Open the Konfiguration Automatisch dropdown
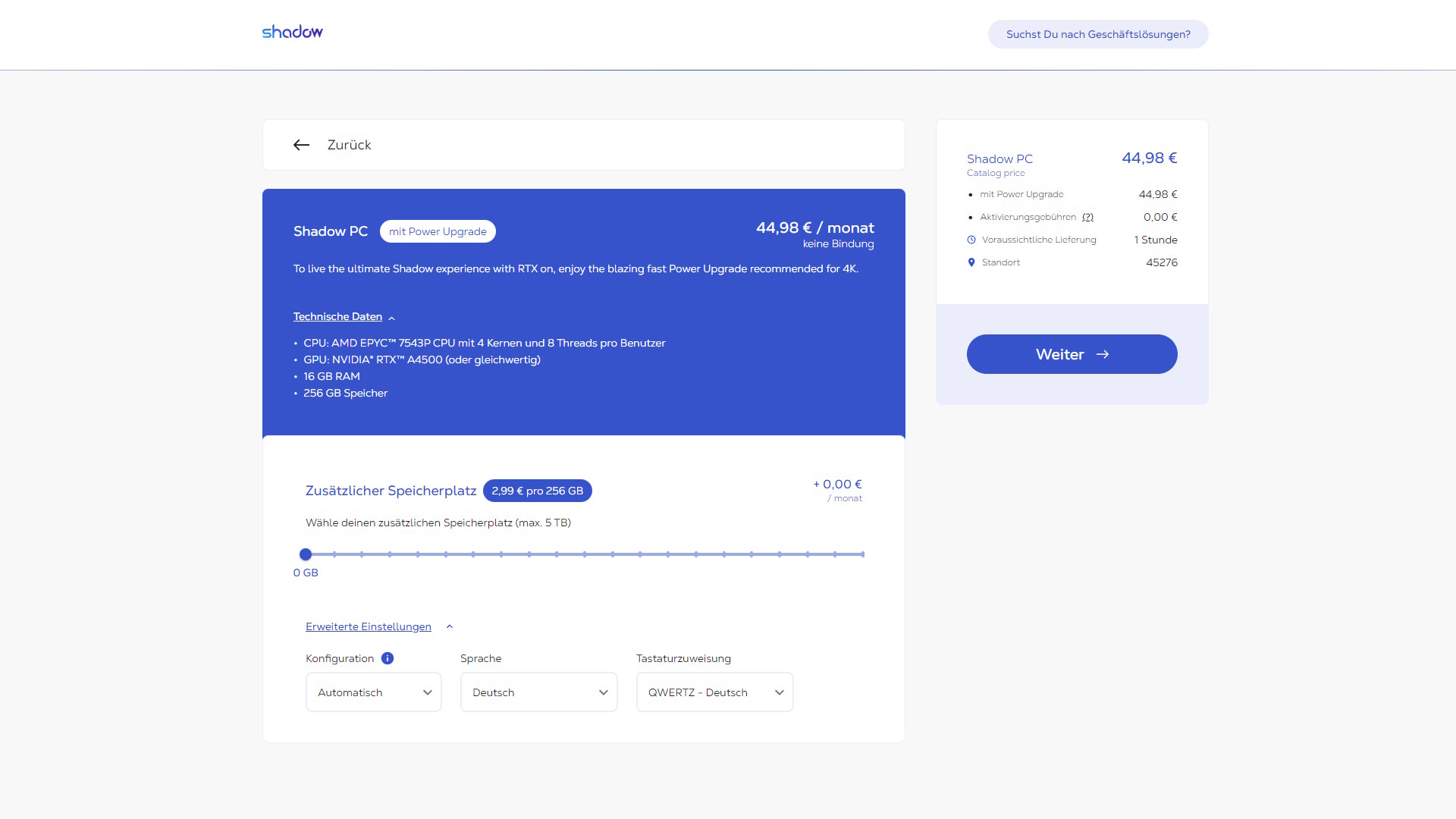The height and width of the screenshot is (819, 1456). pos(374,692)
